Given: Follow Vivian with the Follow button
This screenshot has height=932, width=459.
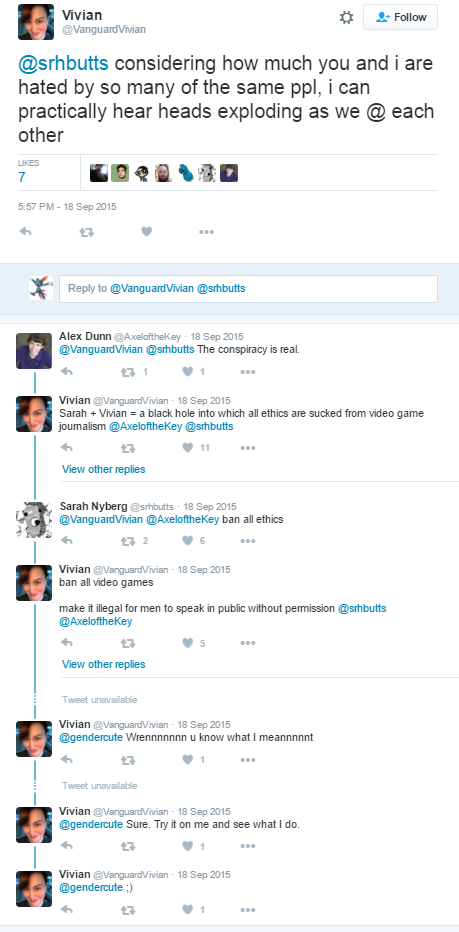Looking at the screenshot, I should 401,17.
